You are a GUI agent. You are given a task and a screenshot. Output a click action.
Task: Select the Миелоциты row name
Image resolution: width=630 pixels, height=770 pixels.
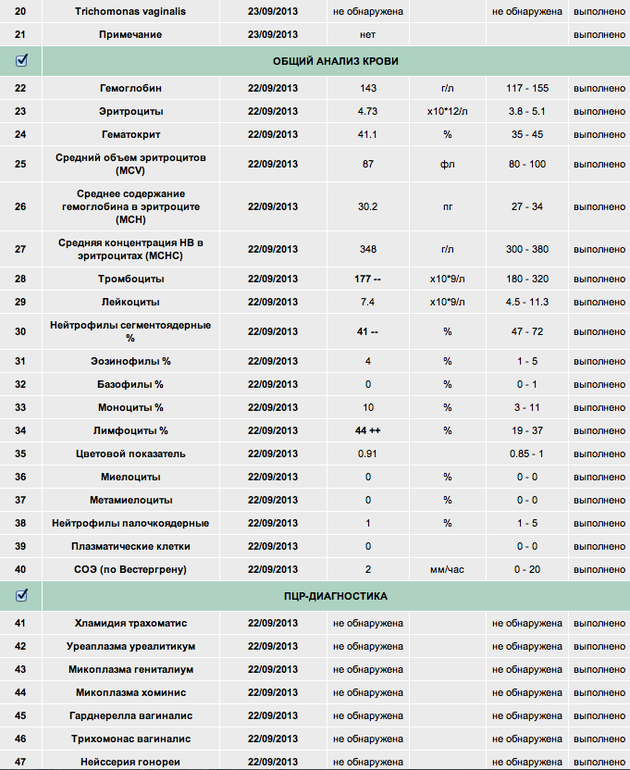131,477
